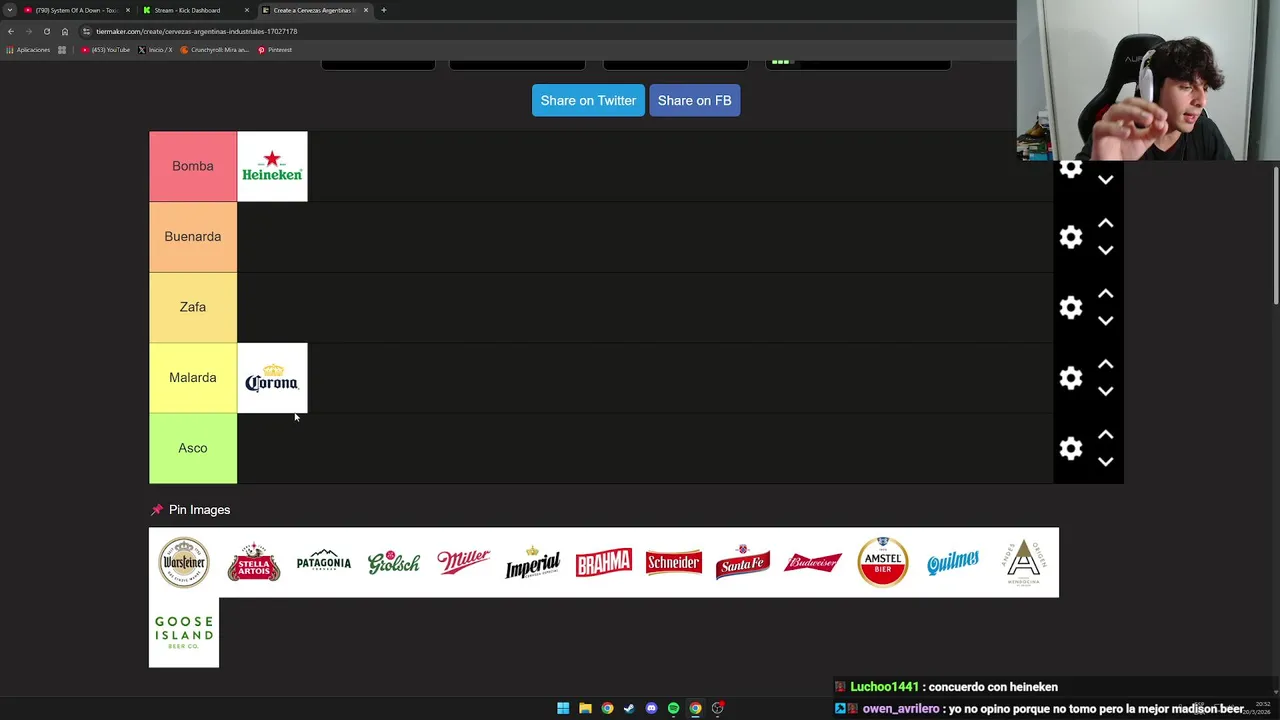Screen dimensions: 1280x720
Task: Open Discord from the taskbar
Action: 651,708
